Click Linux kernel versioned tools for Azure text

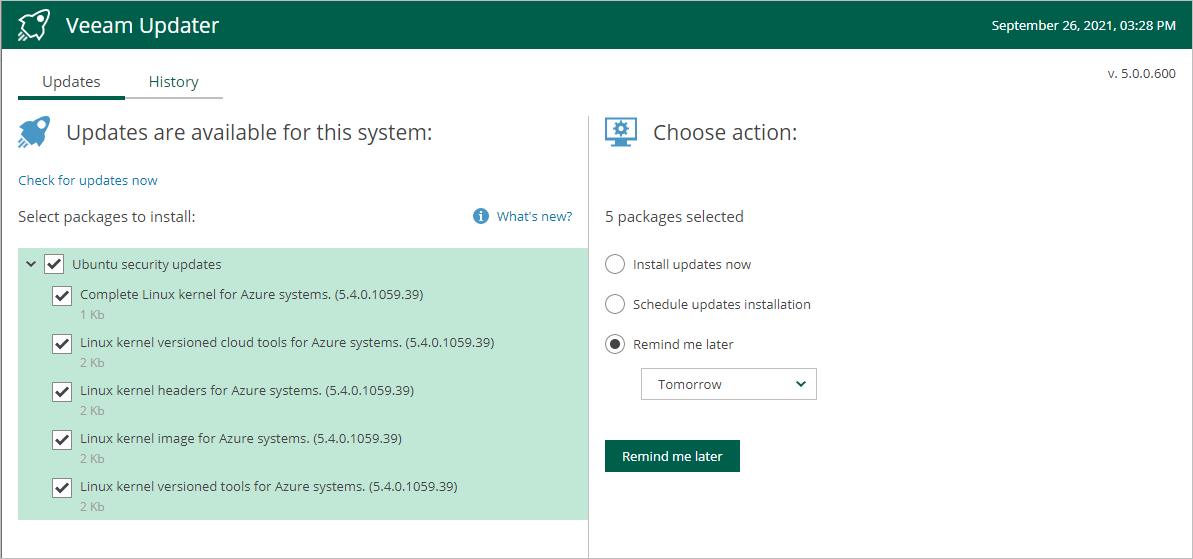[269, 485]
